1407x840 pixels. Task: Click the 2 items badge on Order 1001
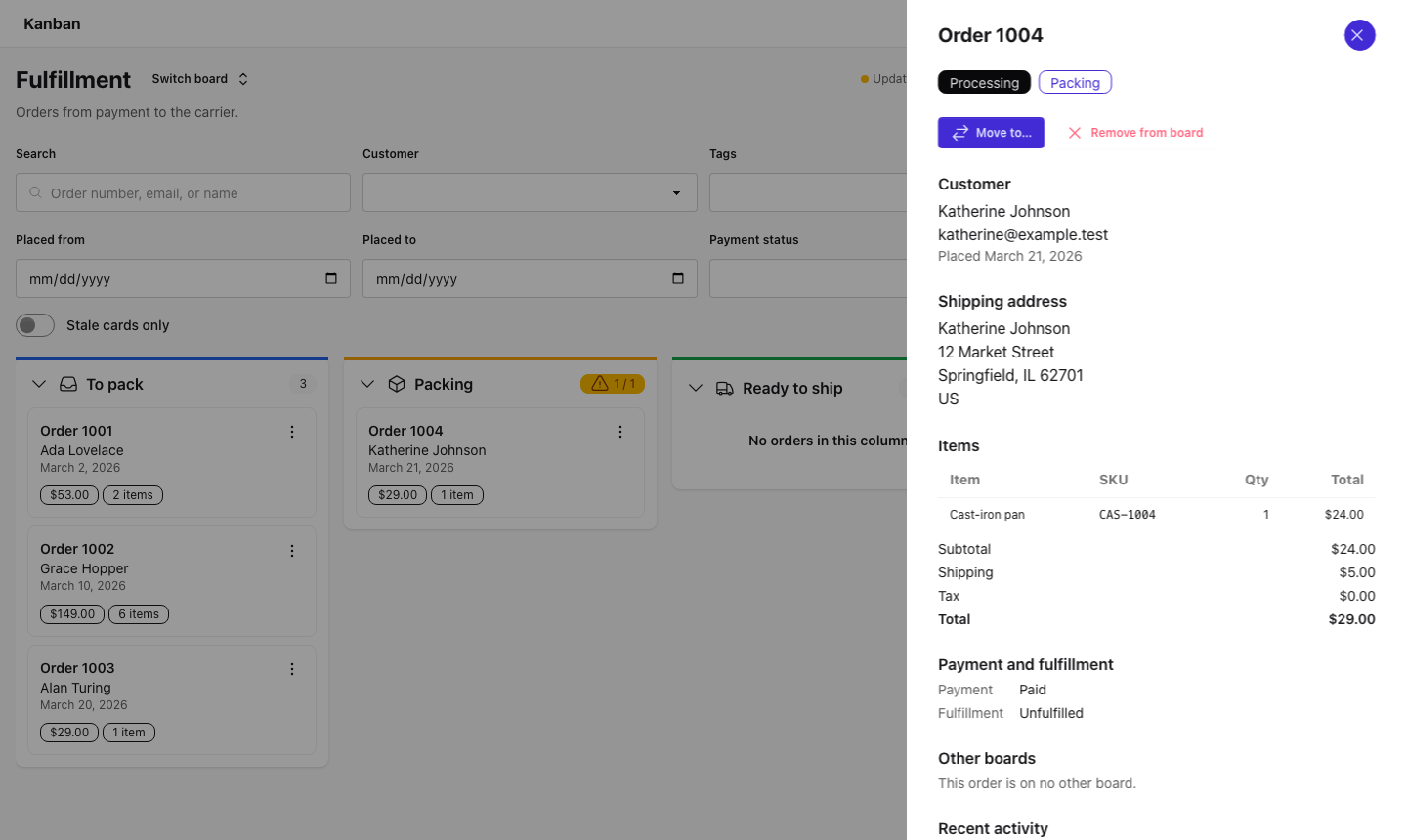click(133, 495)
